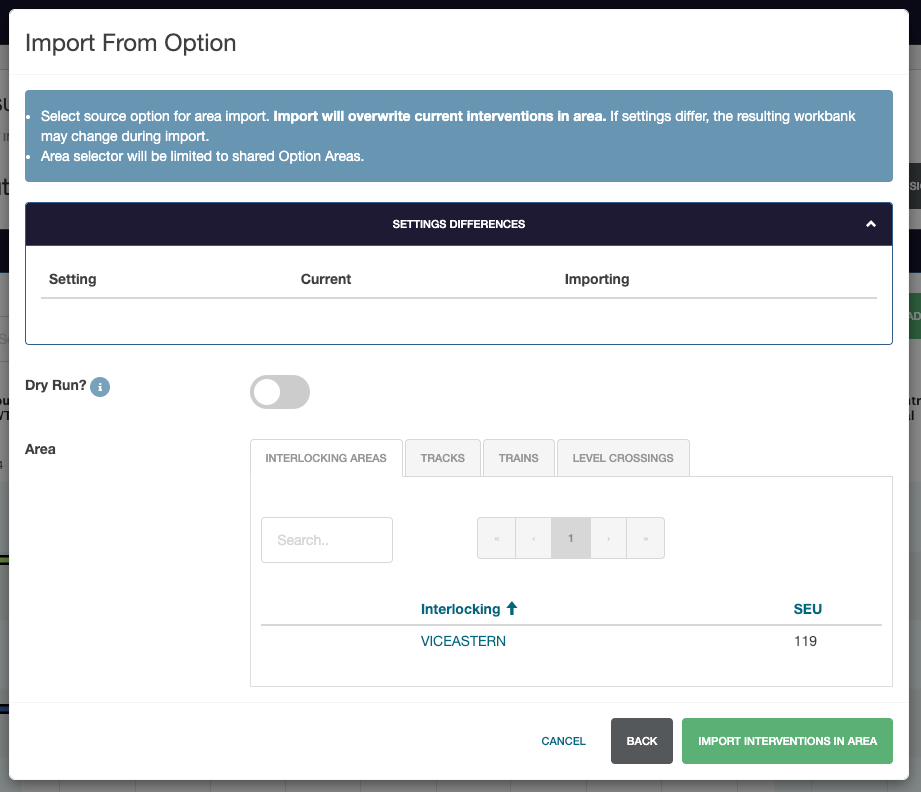This screenshot has height=792, width=921.
Task: Collapse the Settings Differences chevron
Action: (x=871, y=224)
